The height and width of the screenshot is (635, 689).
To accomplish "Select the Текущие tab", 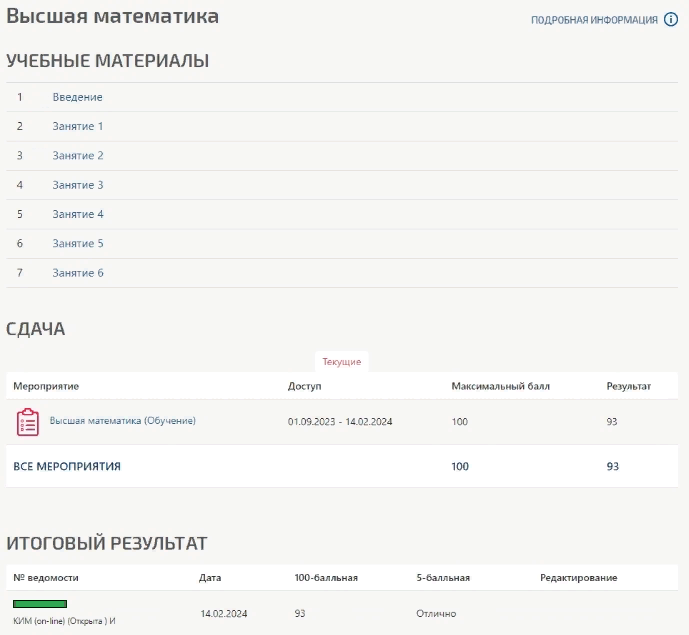I will [342, 361].
